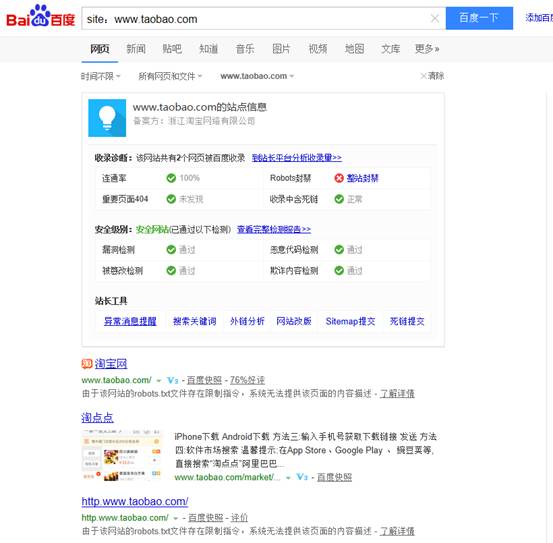Expand the arrow after www.taobao.com/ result URL
Screen dimensions: 553x543
159,381
